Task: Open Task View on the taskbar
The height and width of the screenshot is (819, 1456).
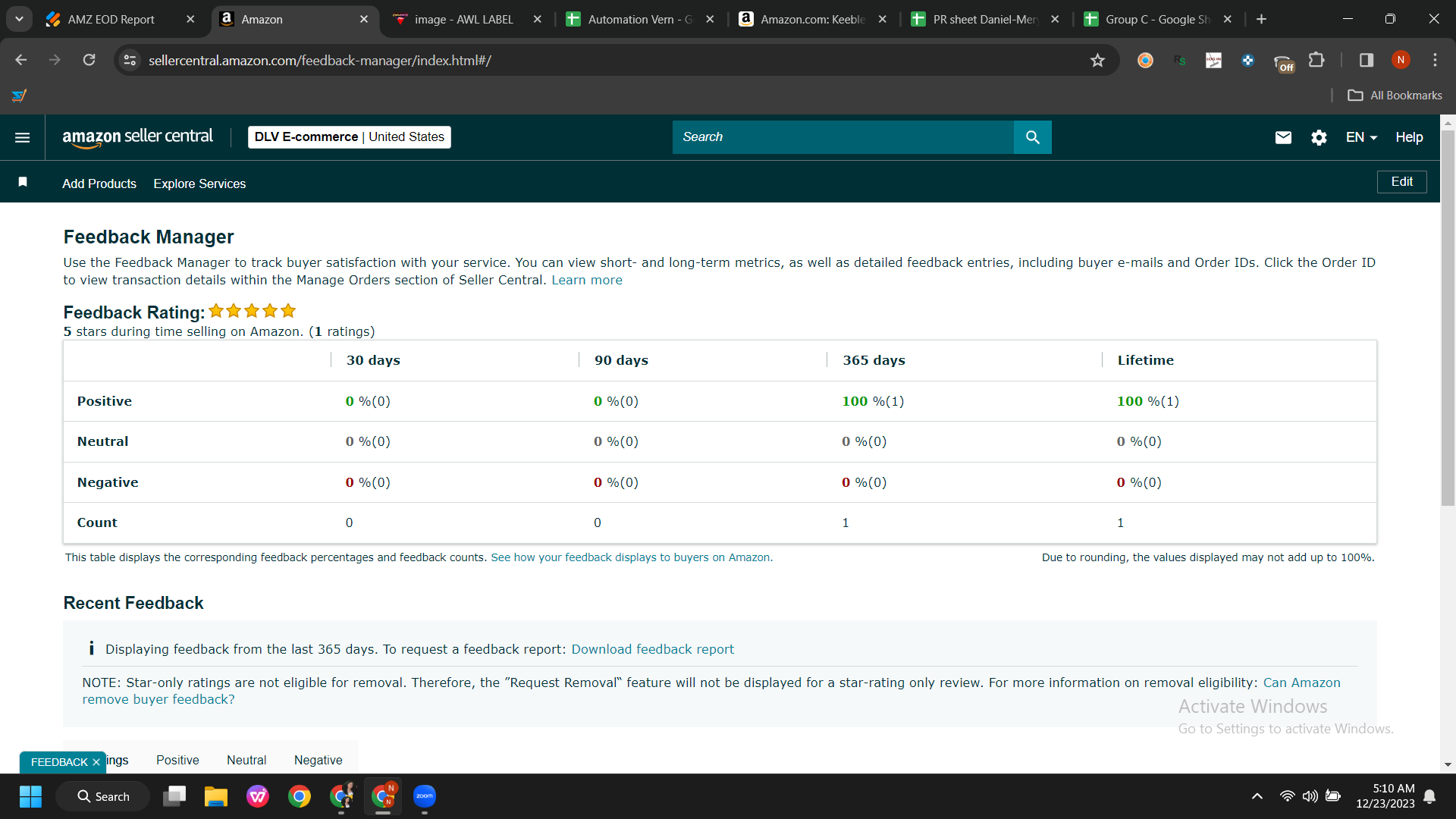Action: 174,796
